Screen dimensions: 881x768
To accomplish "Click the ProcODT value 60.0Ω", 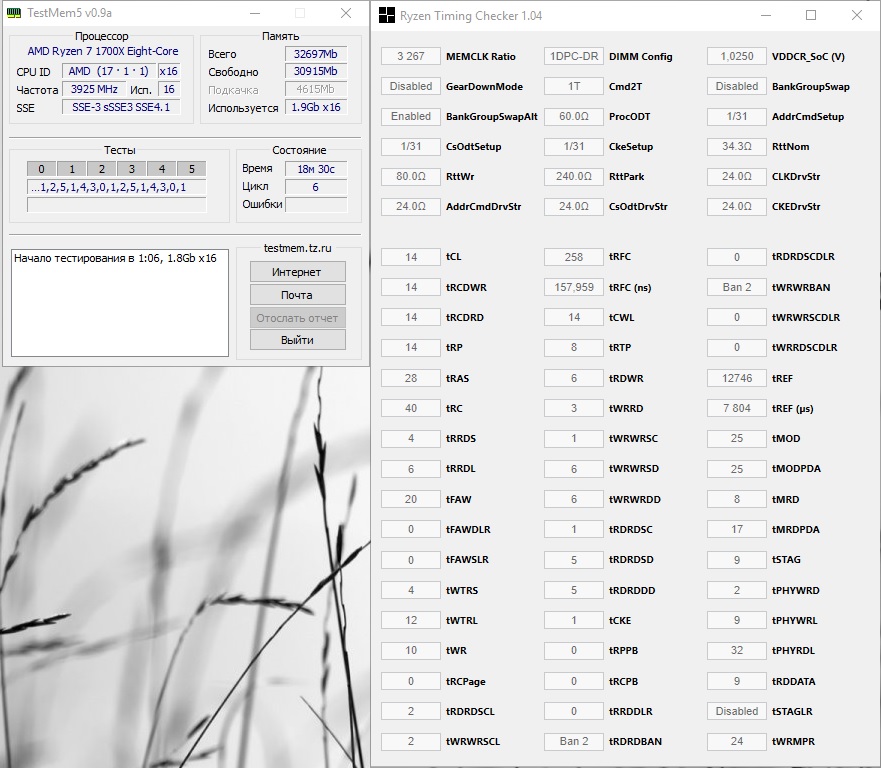I will tap(574, 116).
